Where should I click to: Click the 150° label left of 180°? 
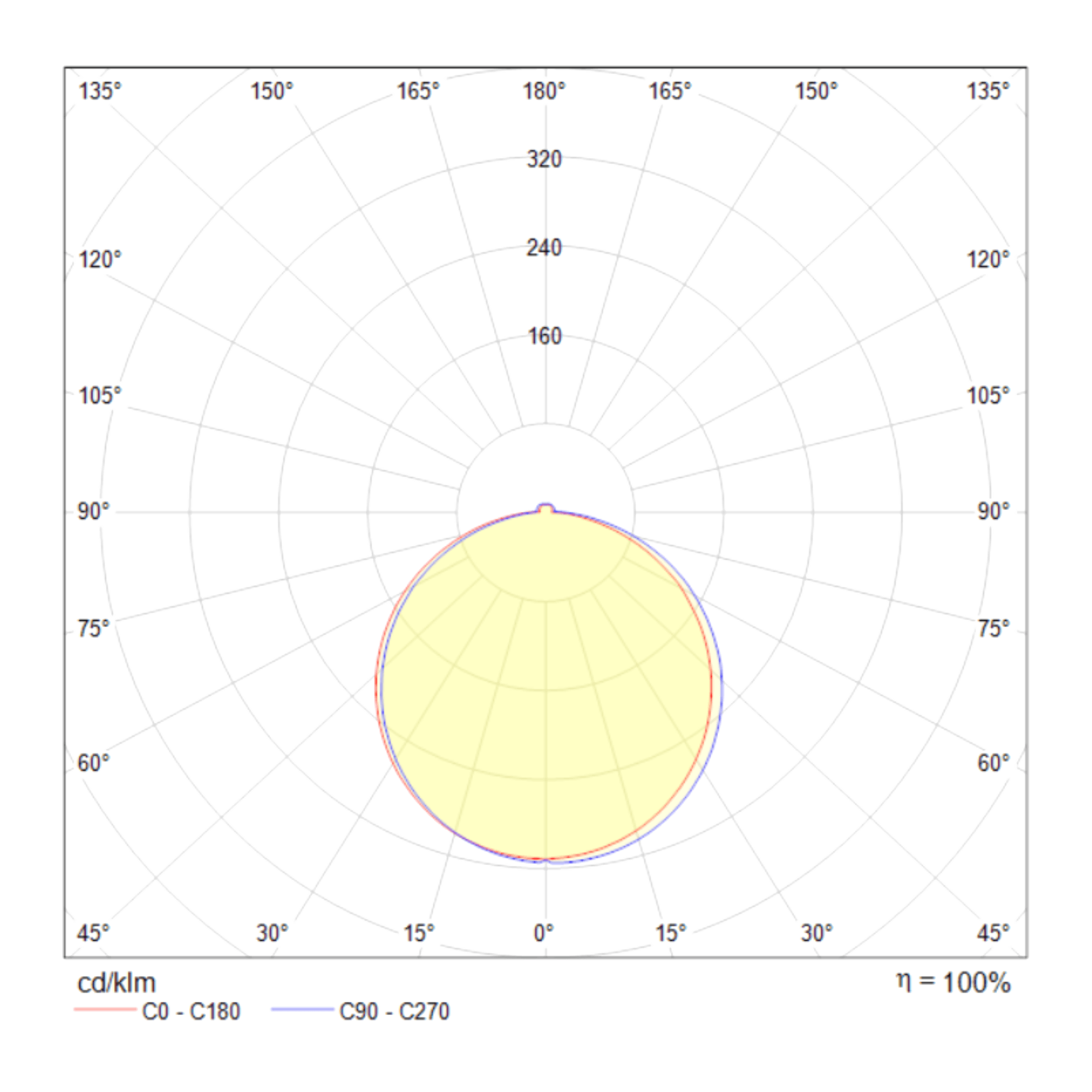(272, 91)
